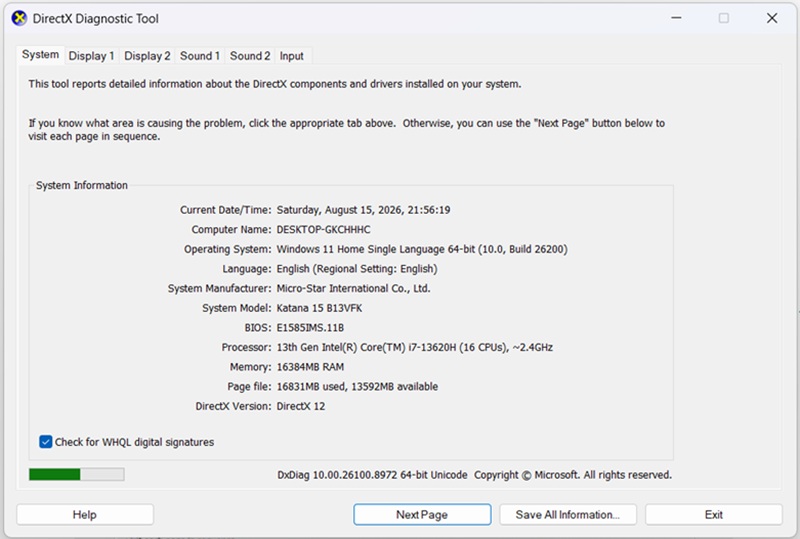Click the System Manufacturer: field label
800x539 pixels.
[x=219, y=288]
